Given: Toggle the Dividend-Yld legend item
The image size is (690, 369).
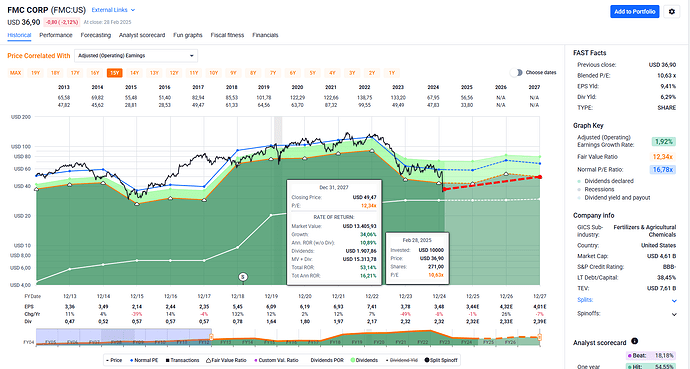Looking at the screenshot, I should [x=401, y=360].
